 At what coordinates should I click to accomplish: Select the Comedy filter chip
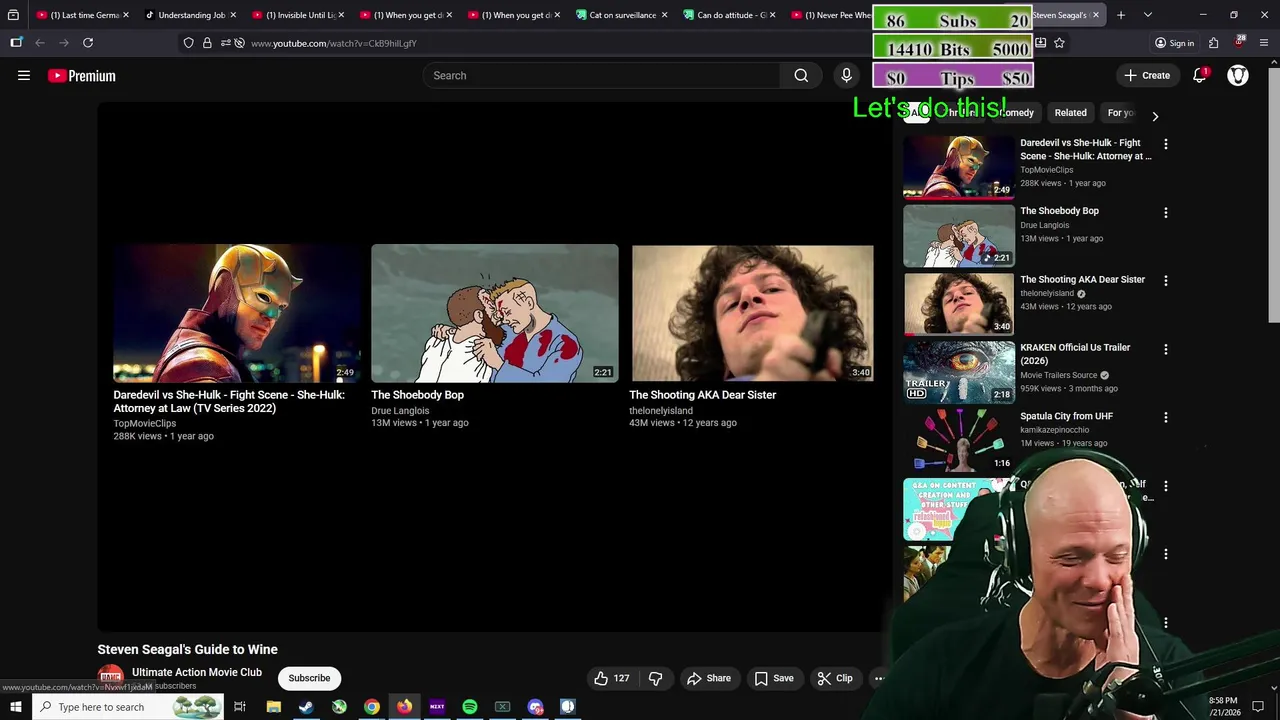(1015, 113)
